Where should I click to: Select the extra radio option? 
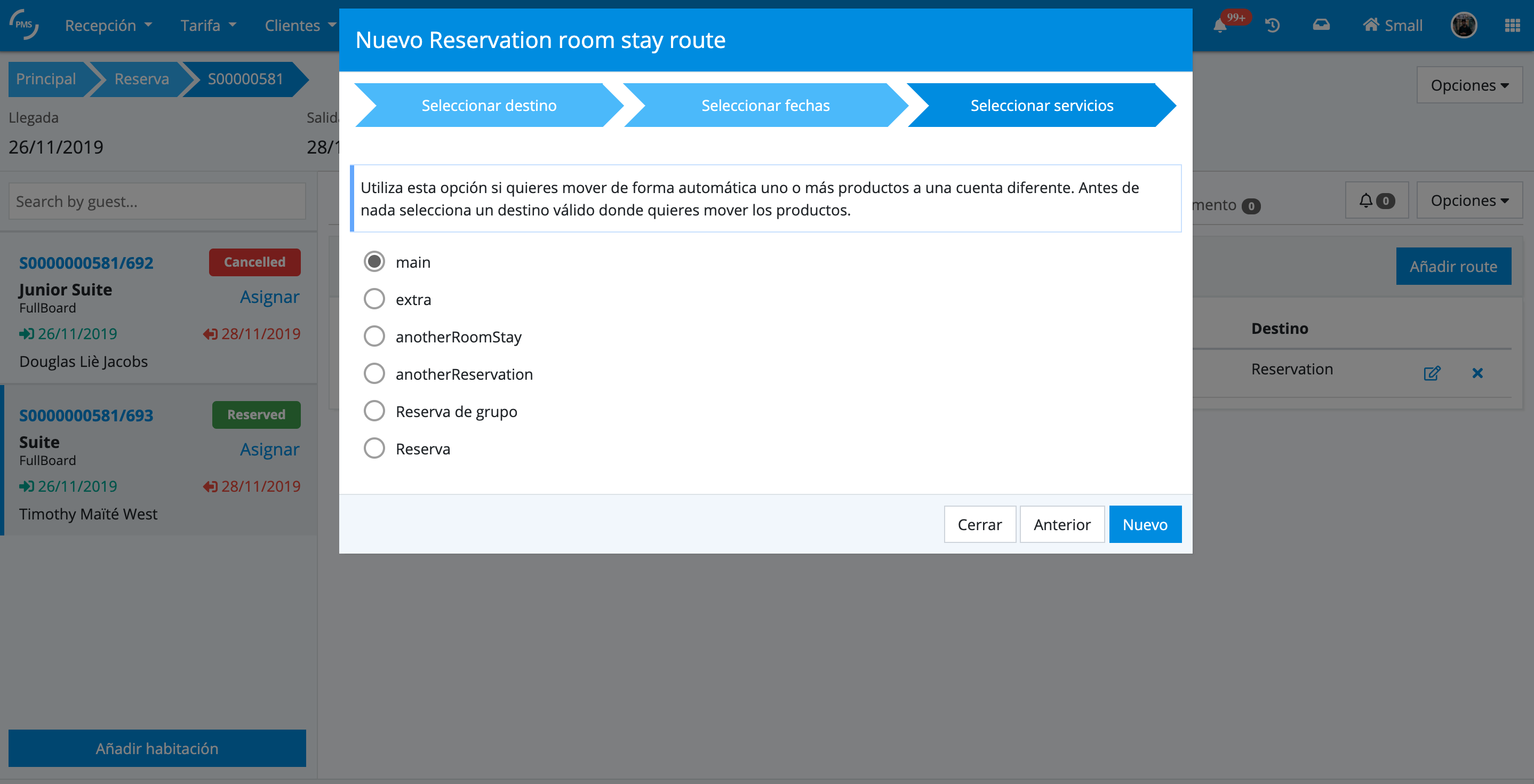tap(374, 299)
